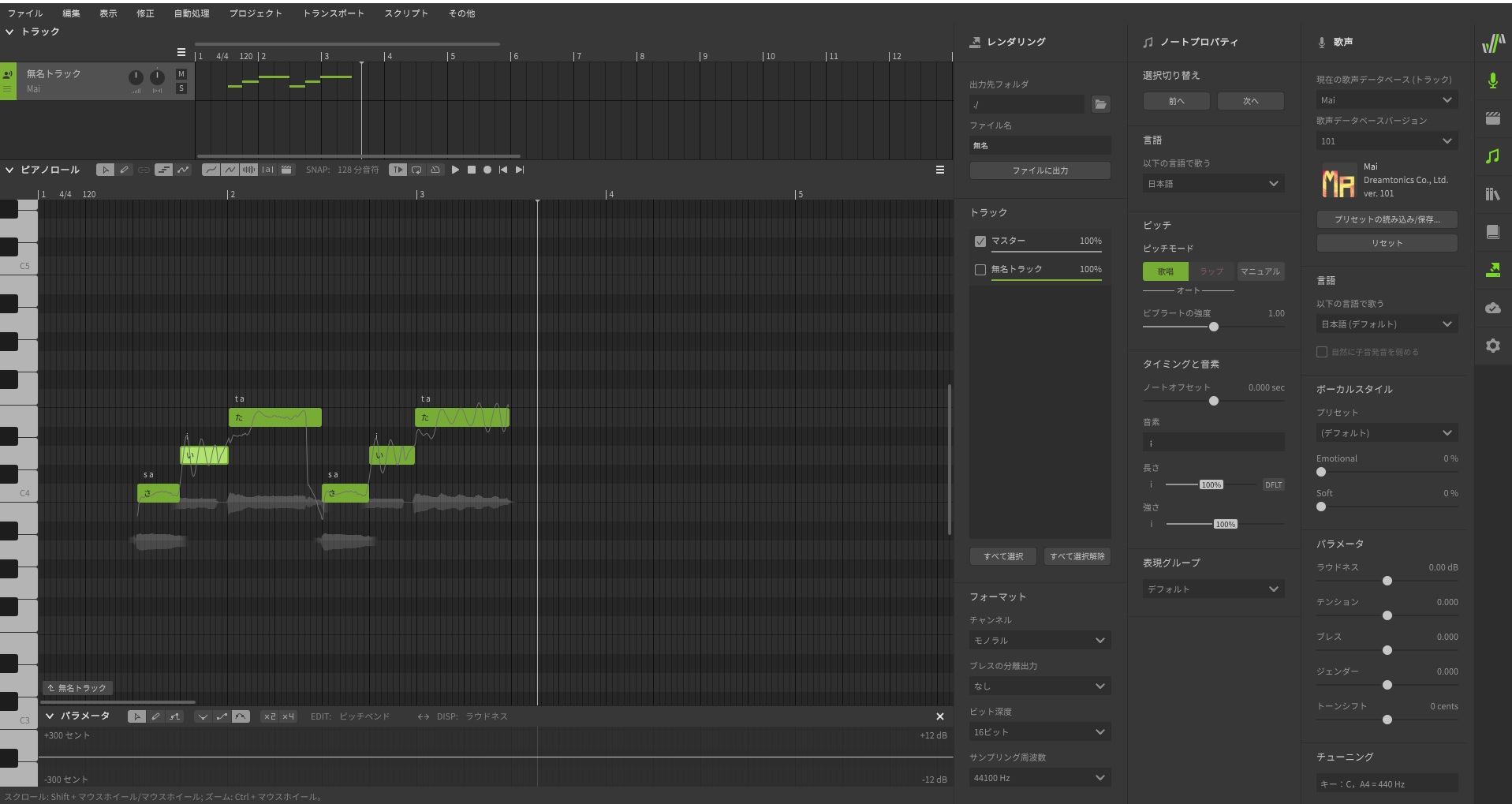Mute the 無名トラック with the M button

[181, 73]
